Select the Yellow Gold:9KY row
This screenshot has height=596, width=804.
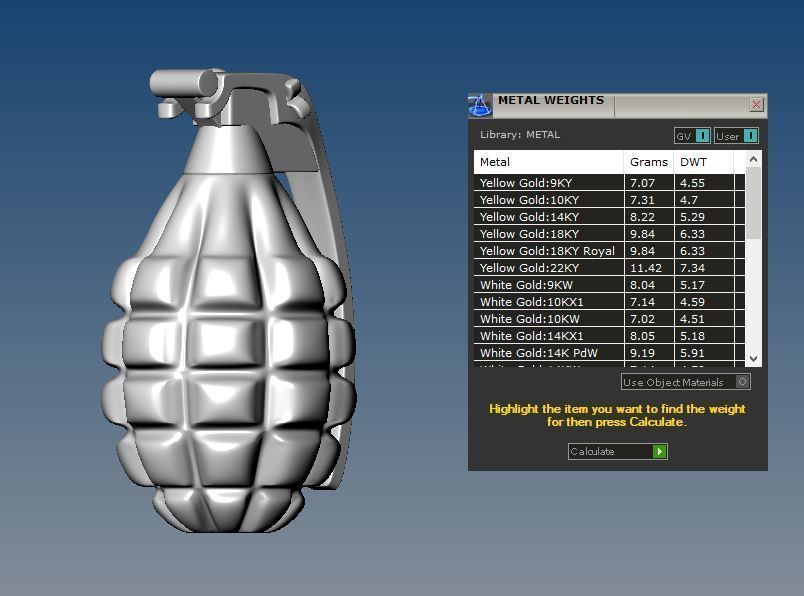pos(609,183)
